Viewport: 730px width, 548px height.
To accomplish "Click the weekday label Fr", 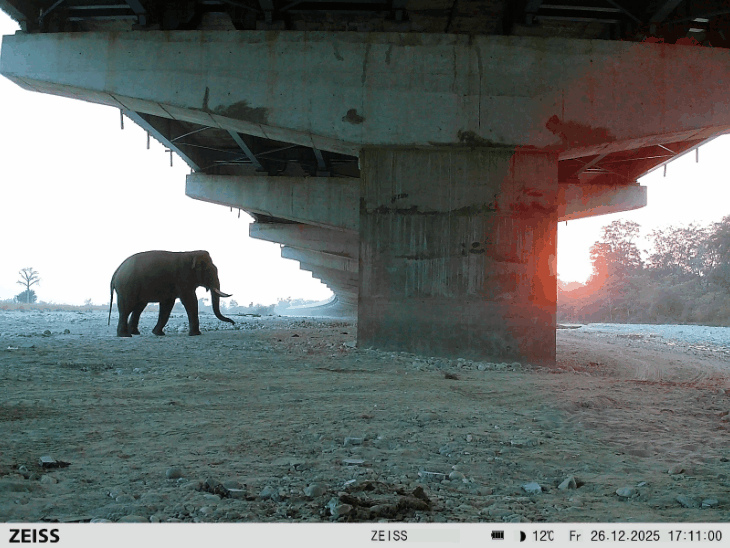I will point(575,536).
